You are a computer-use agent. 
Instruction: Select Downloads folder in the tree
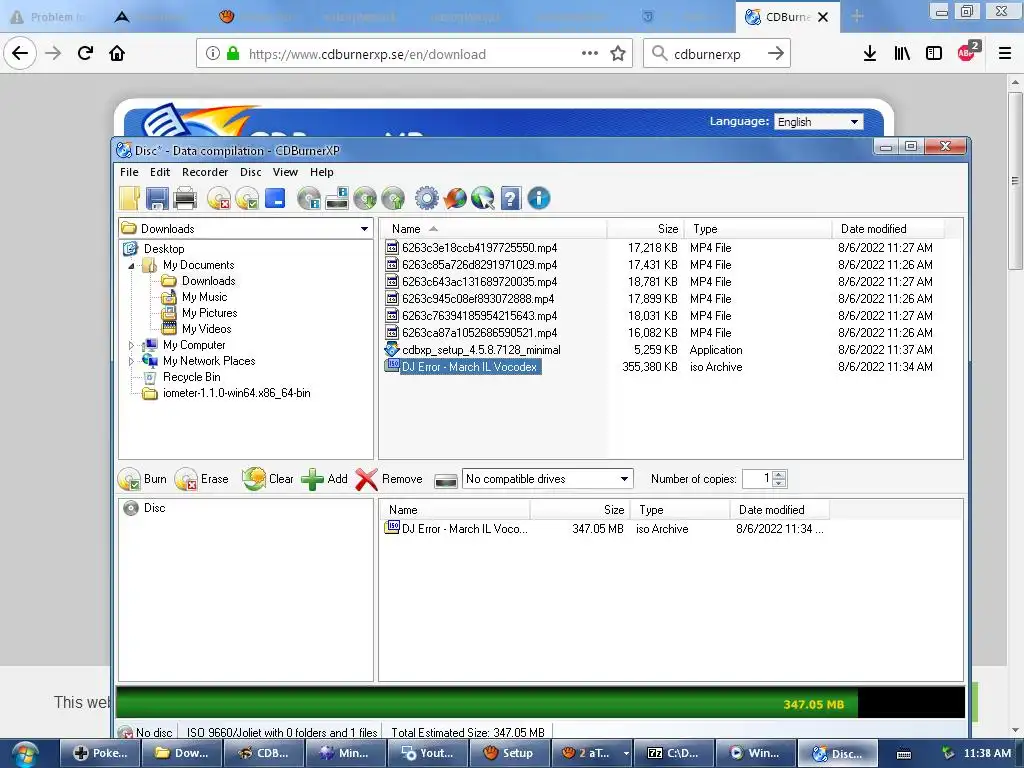[x=208, y=281]
